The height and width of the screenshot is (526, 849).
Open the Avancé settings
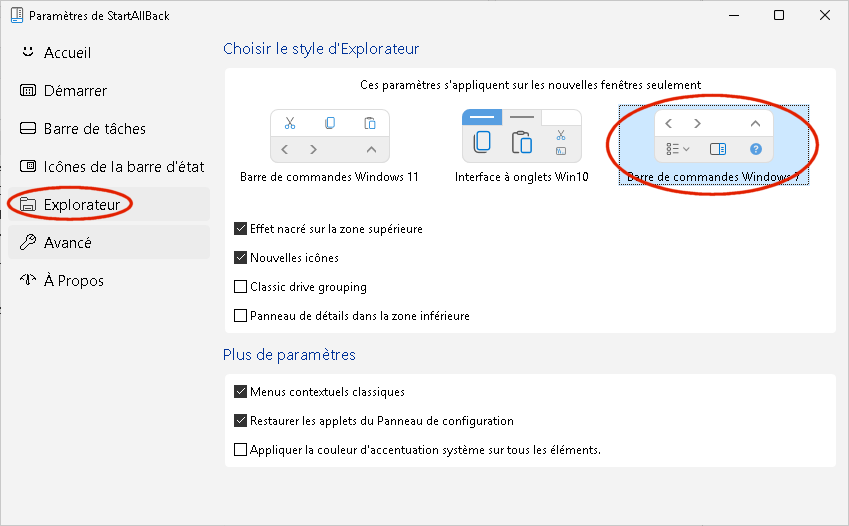coord(108,242)
